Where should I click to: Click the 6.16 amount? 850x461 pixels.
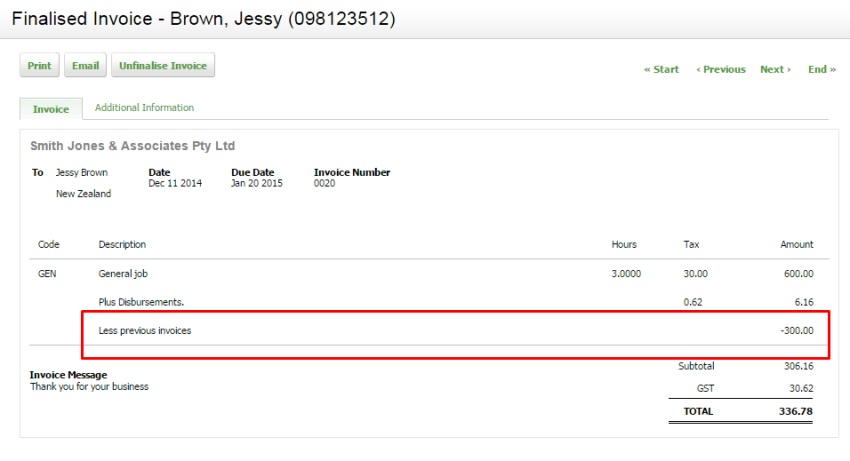click(x=804, y=302)
